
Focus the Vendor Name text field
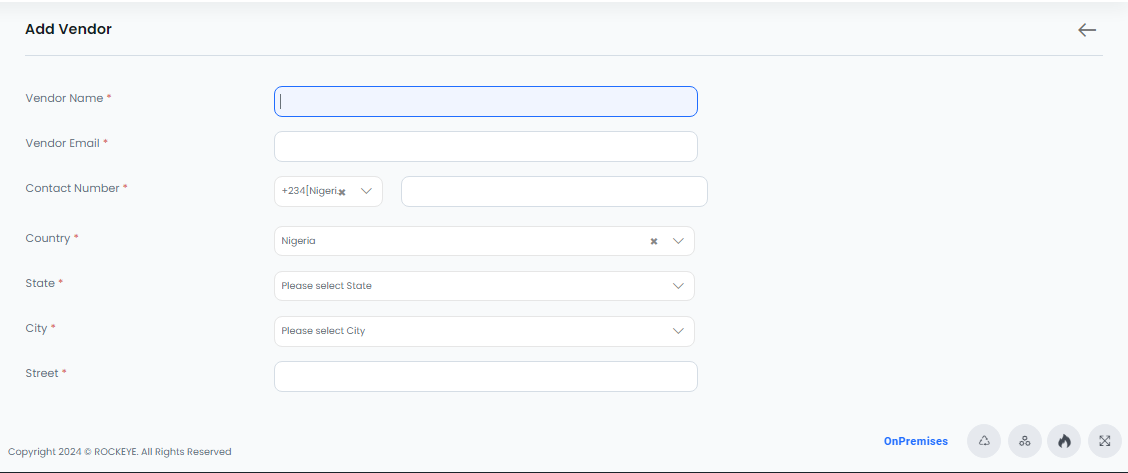pos(486,101)
